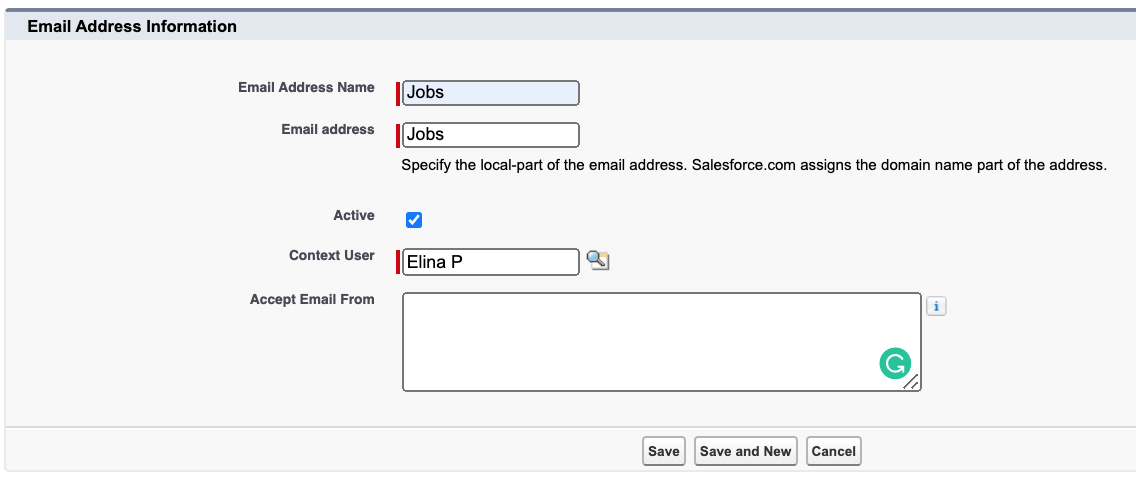This screenshot has height=500, width=1136.
Task: Uncheck the Active checkbox
Action: tap(414, 220)
